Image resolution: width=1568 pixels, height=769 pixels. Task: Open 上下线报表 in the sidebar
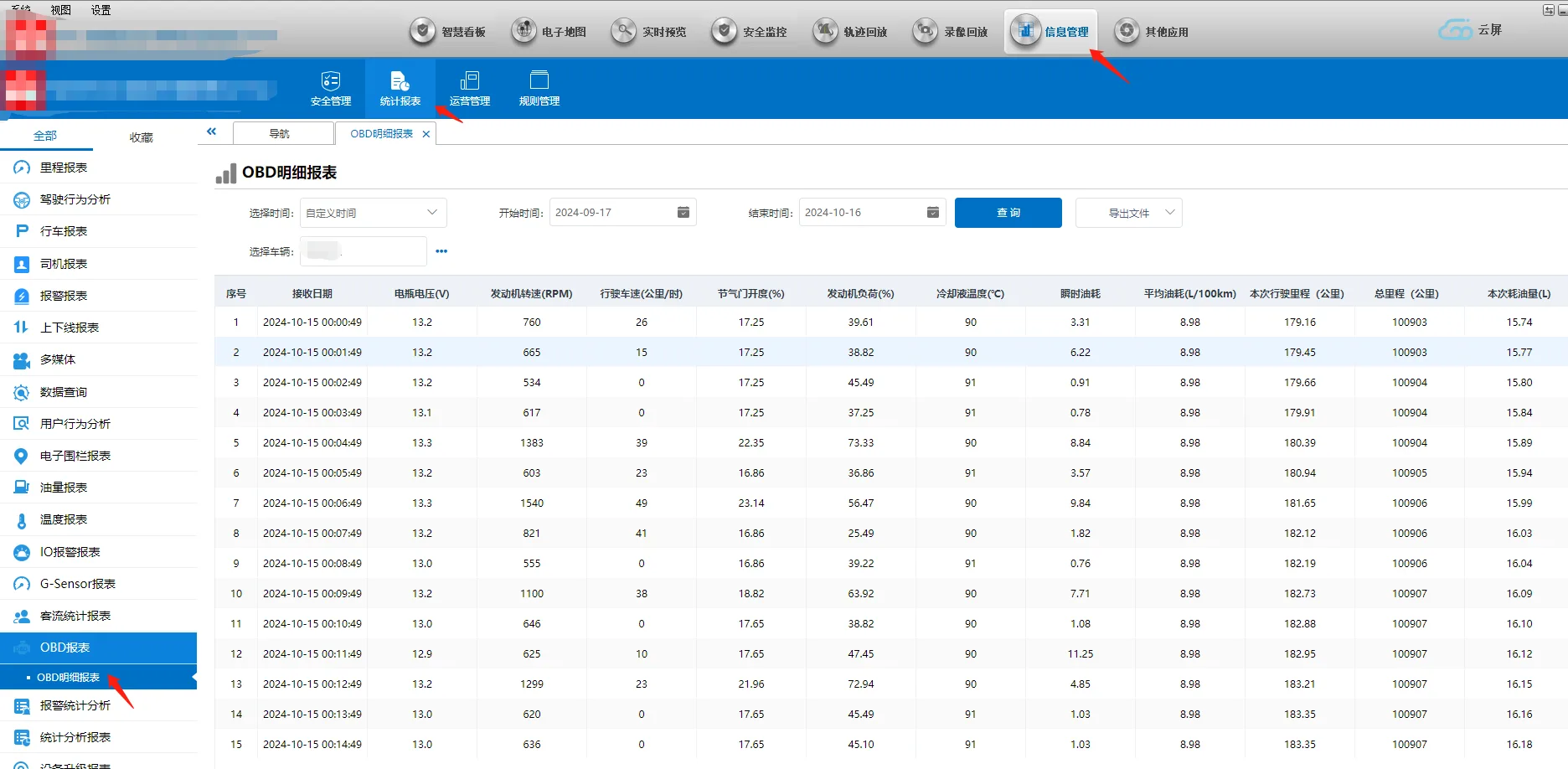coord(99,328)
